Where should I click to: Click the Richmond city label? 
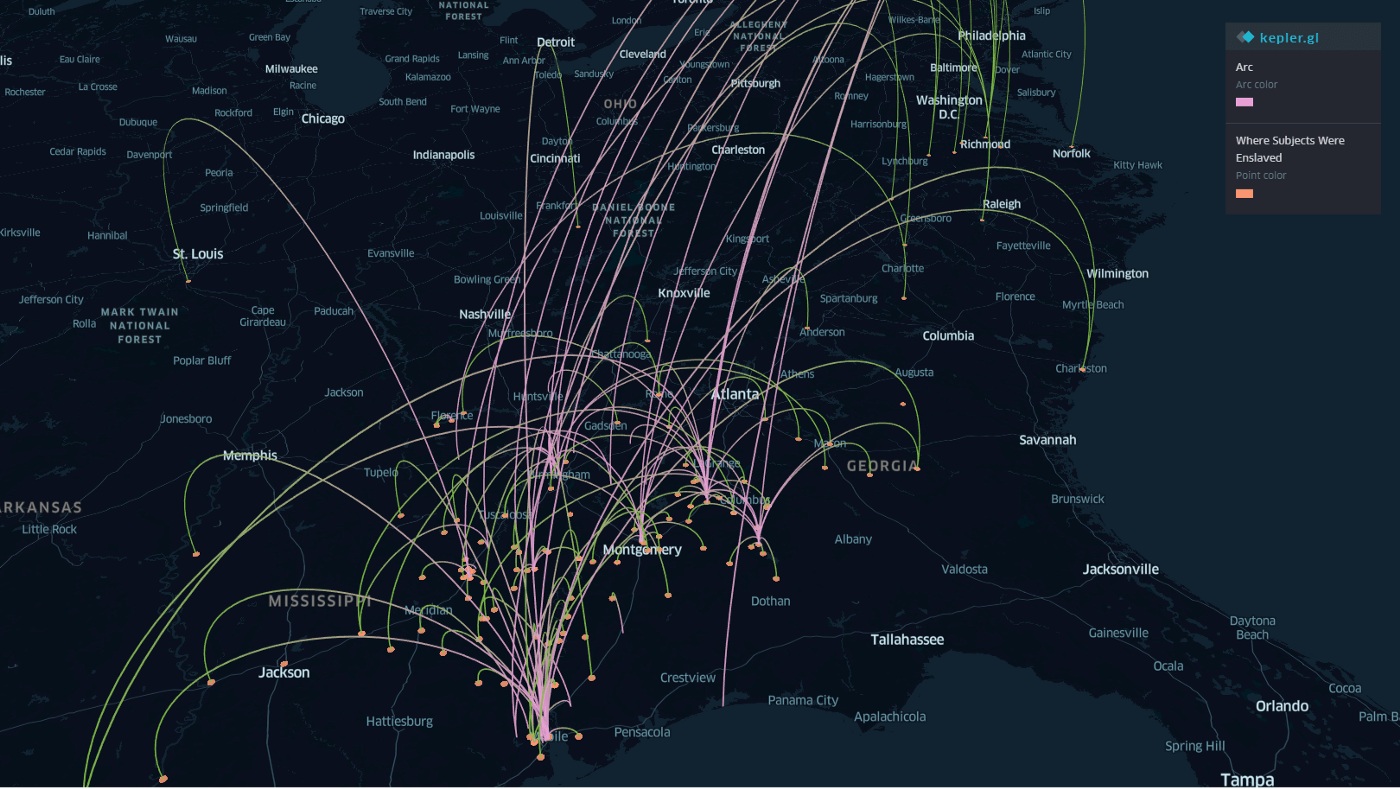coord(985,144)
